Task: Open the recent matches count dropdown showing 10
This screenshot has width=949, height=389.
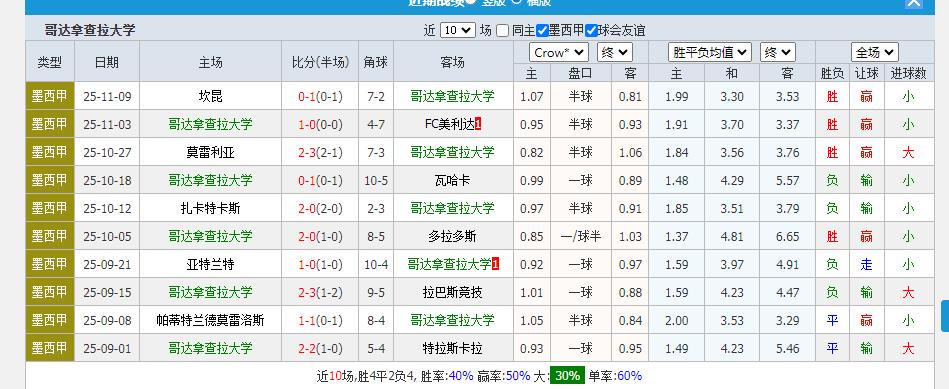Action: coord(458,30)
